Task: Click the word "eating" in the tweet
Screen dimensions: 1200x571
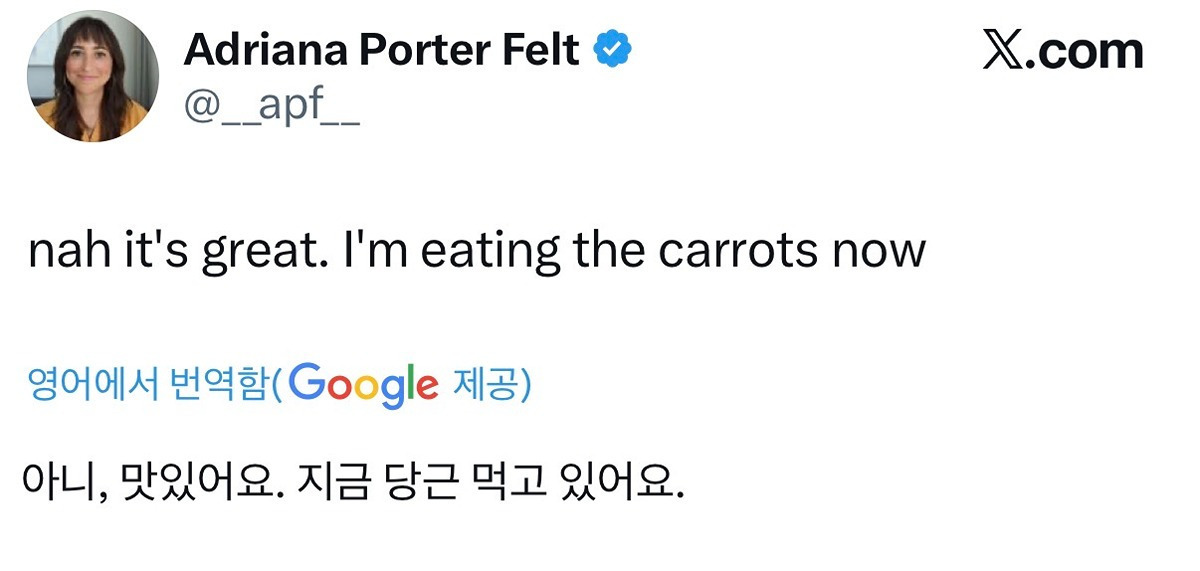Action: tap(490, 250)
